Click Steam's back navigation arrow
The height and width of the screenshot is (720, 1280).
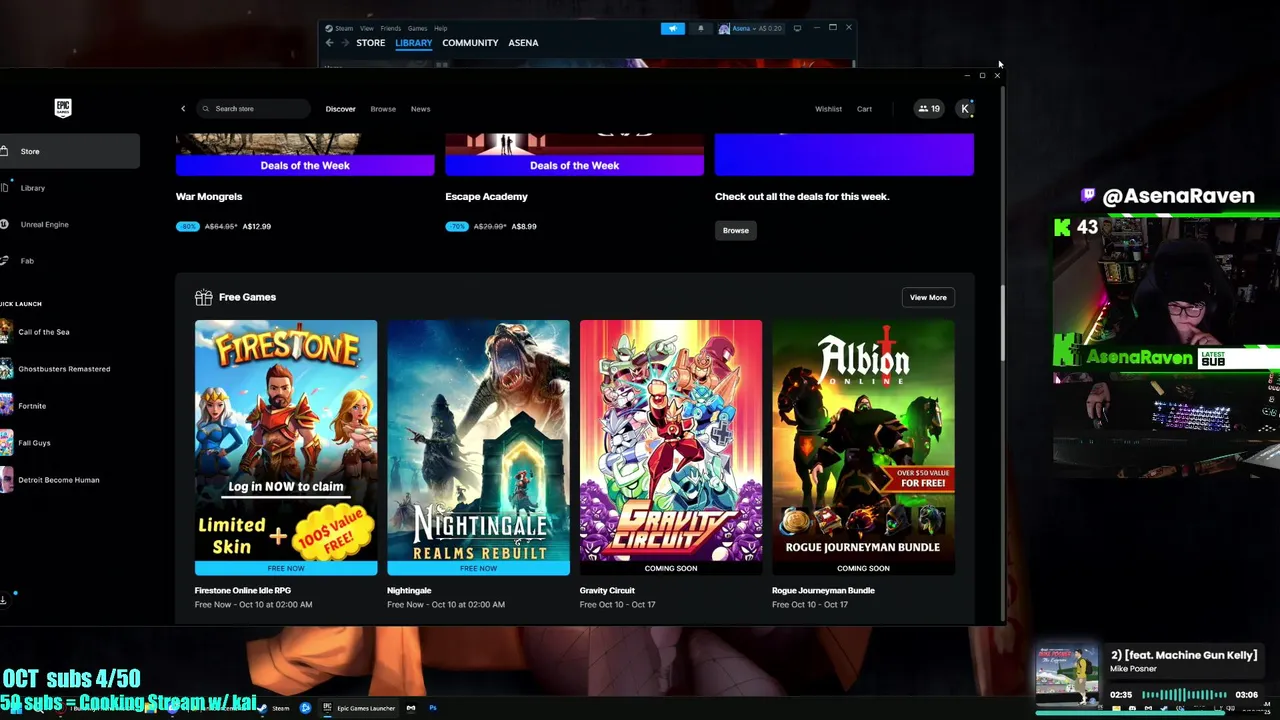pyautogui.click(x=330, y=43)
